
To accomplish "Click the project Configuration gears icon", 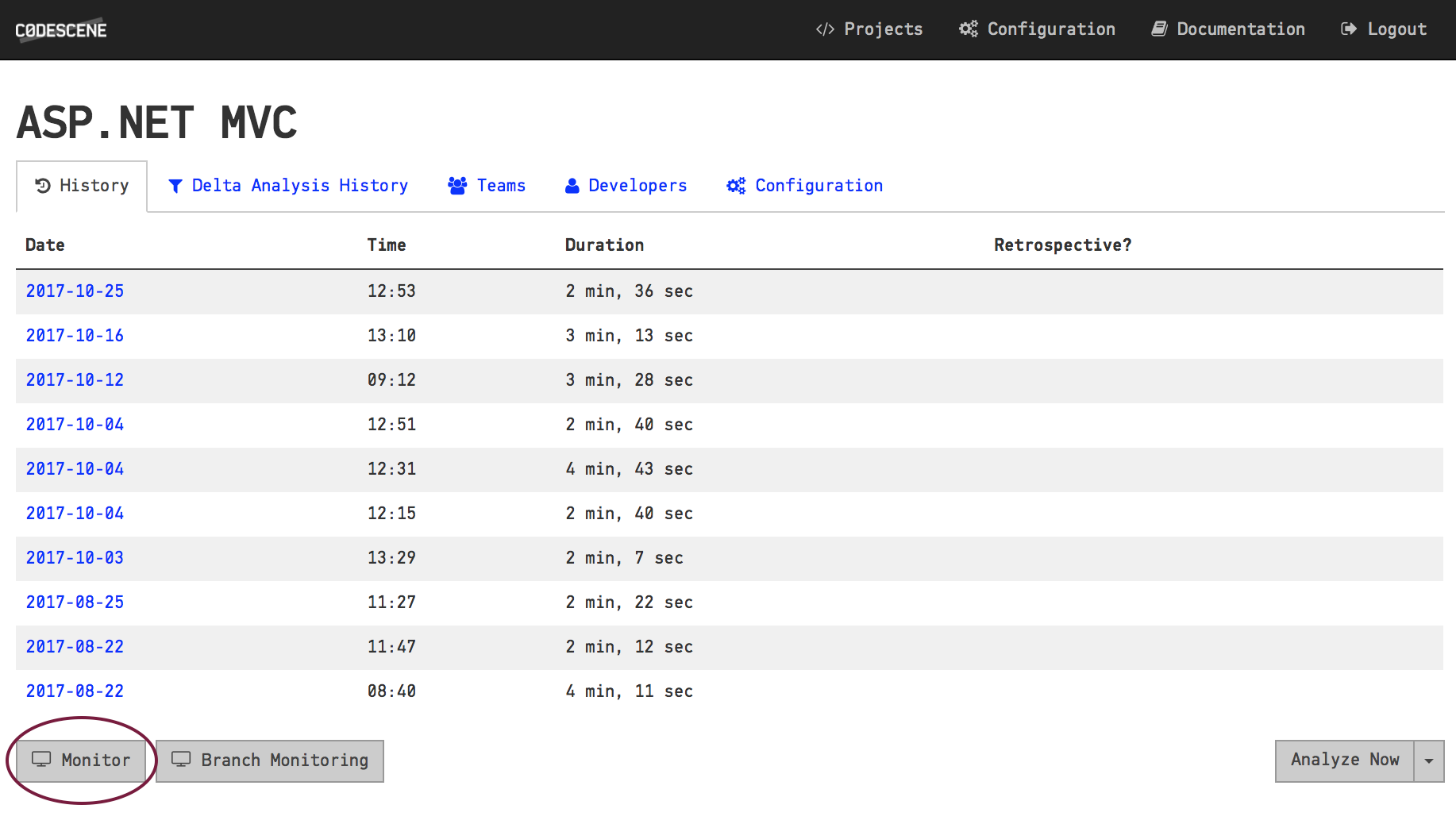I will point(736,186).
